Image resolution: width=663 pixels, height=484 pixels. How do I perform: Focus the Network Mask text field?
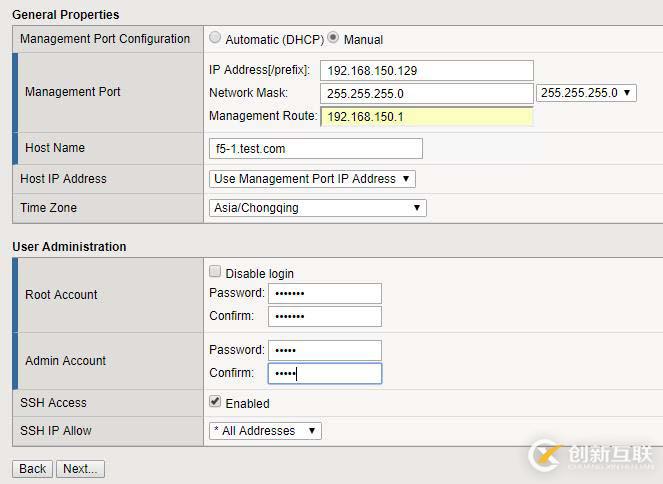[x=427, y=93]
